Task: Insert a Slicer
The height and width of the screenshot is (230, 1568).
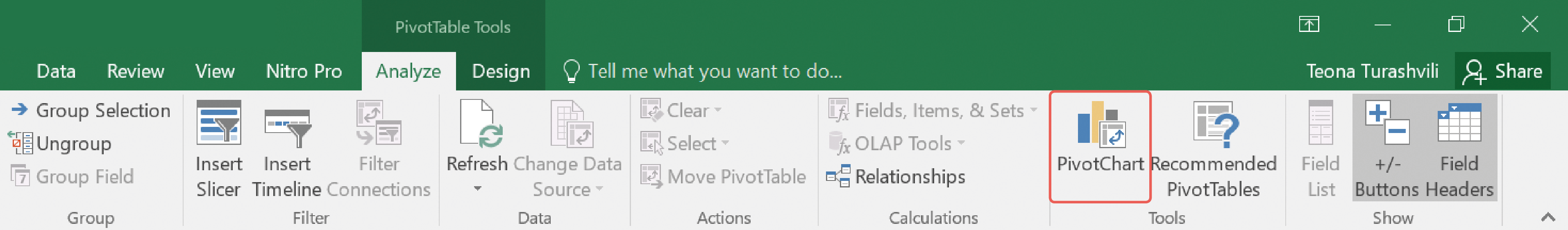Action: pyautogui.click(x=218, y=150)
